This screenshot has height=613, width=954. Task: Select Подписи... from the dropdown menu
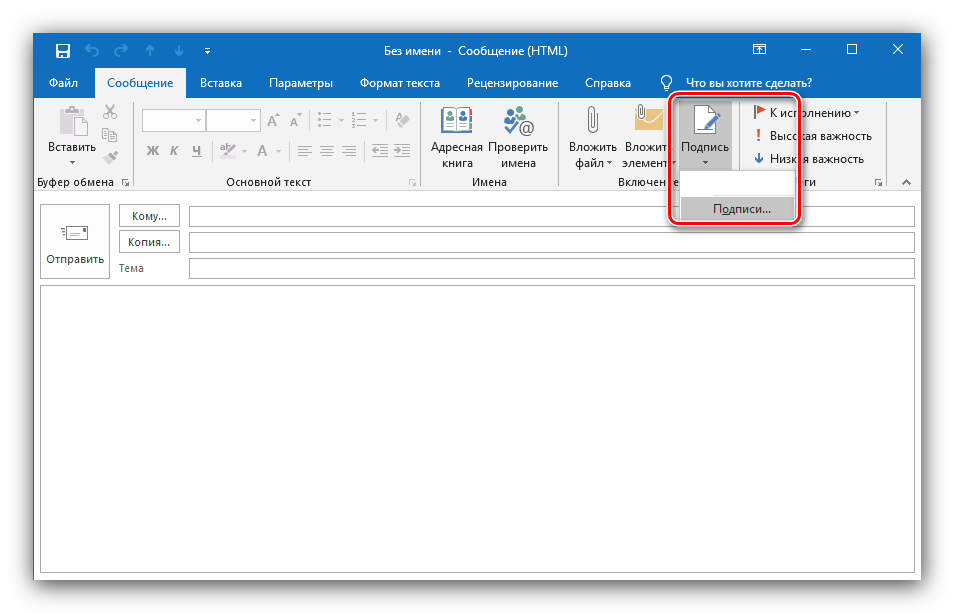pos(741,209)
